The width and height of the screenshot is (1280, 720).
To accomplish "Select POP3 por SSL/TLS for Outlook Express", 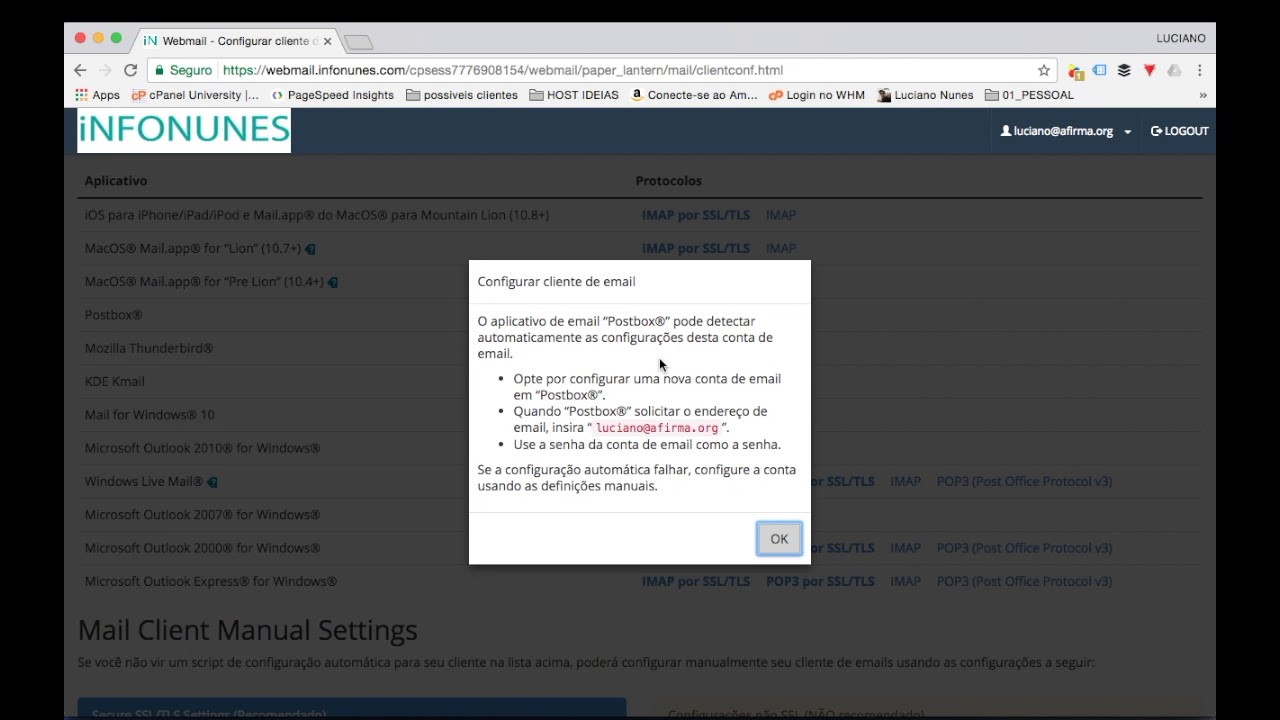I will [x=820, y=581].
